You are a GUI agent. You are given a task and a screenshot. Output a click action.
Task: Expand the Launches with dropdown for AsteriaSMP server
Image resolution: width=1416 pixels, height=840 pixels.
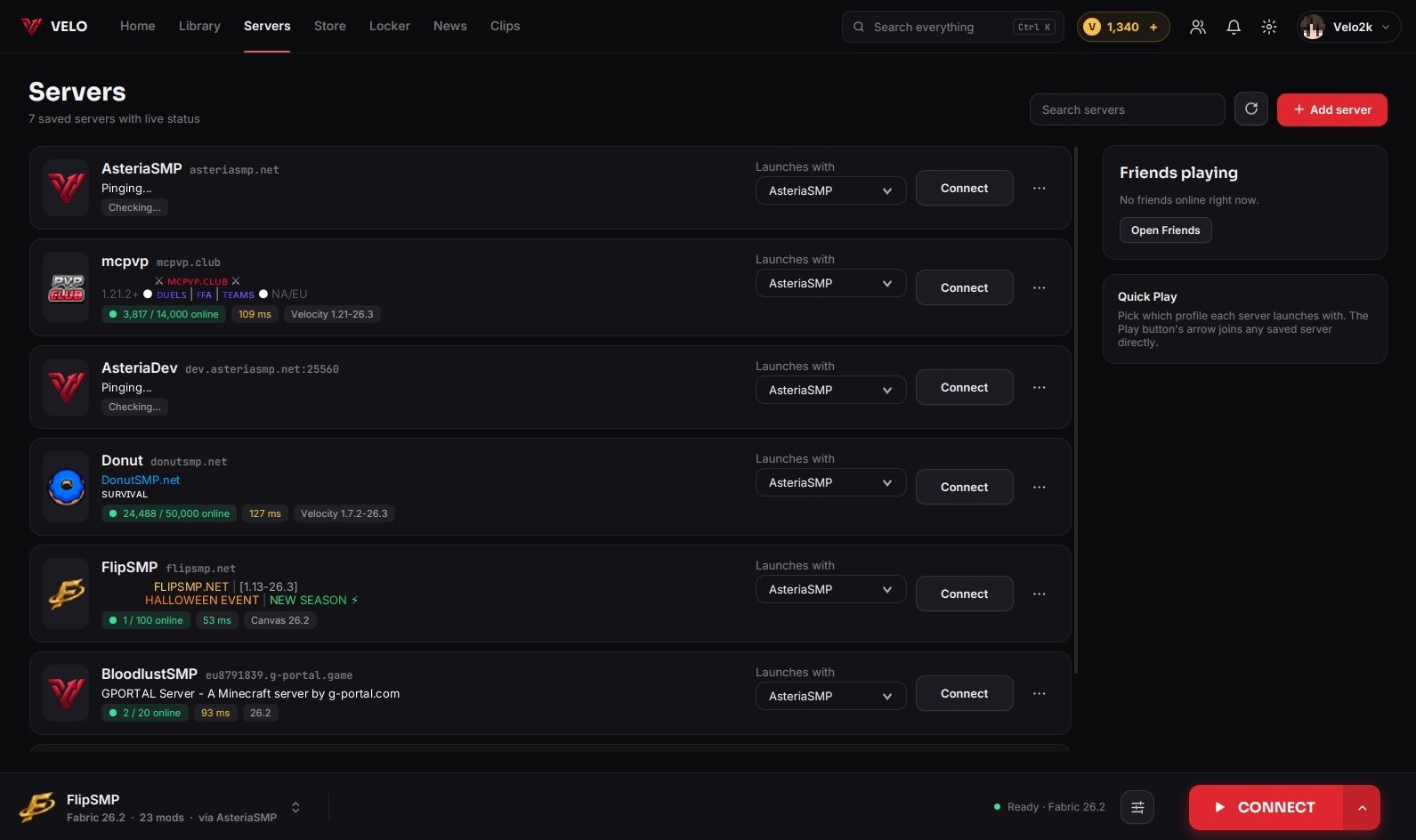pos(830,190)
